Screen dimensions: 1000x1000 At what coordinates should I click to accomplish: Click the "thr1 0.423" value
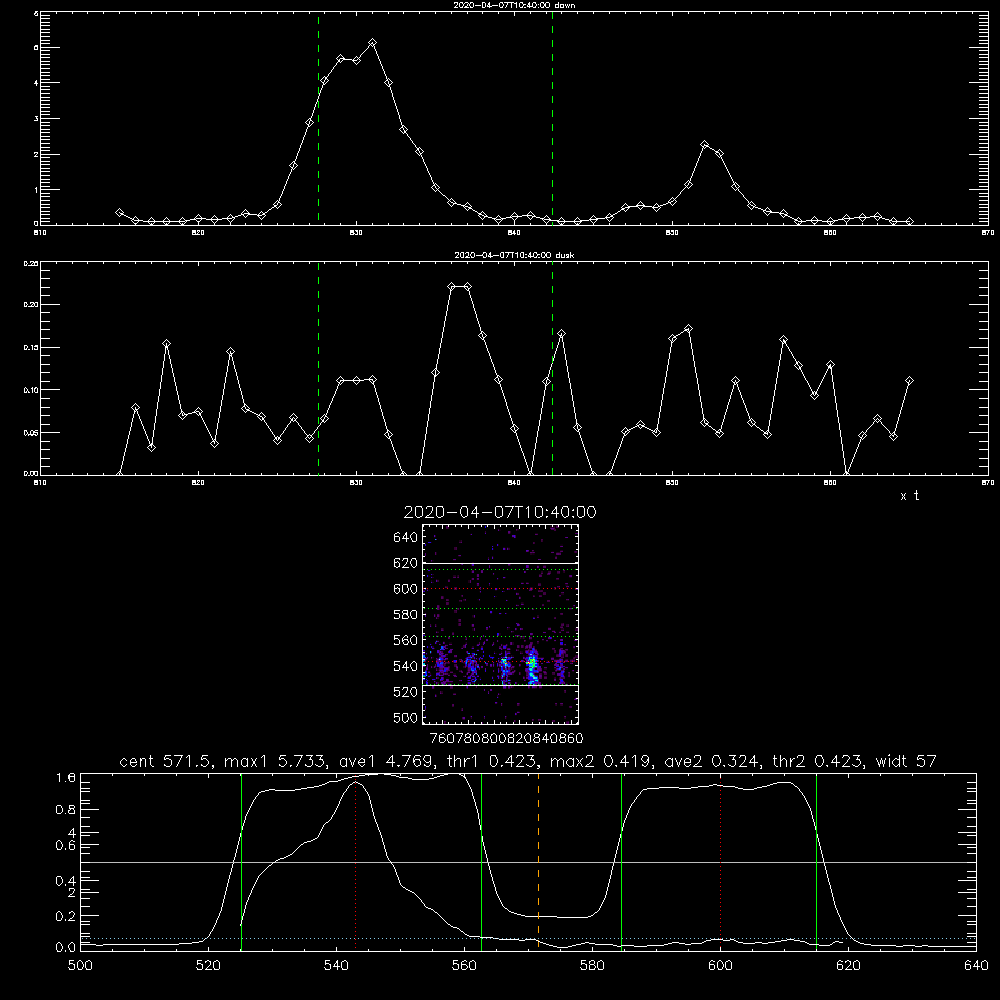[x=493, y=761]
